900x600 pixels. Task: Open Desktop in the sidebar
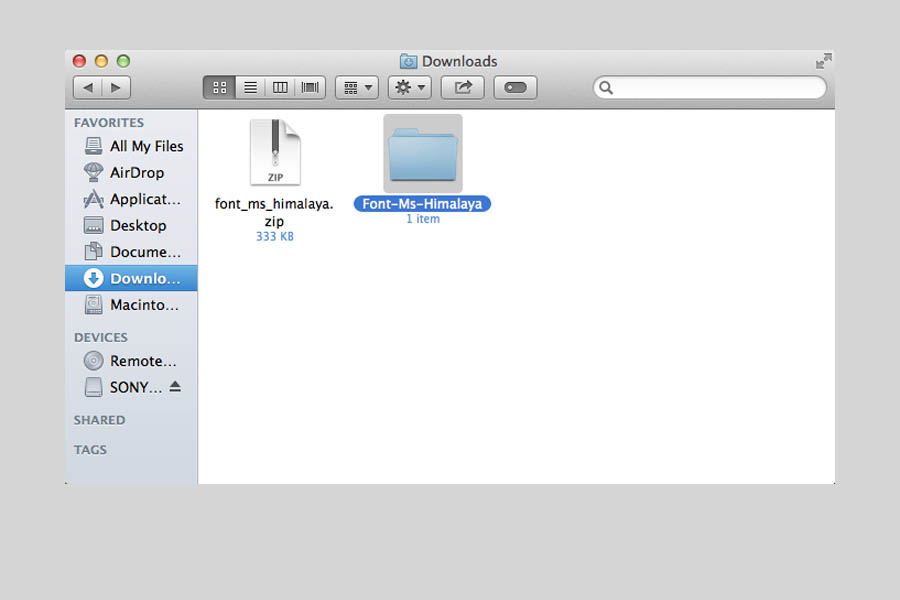tap(131, 226)
